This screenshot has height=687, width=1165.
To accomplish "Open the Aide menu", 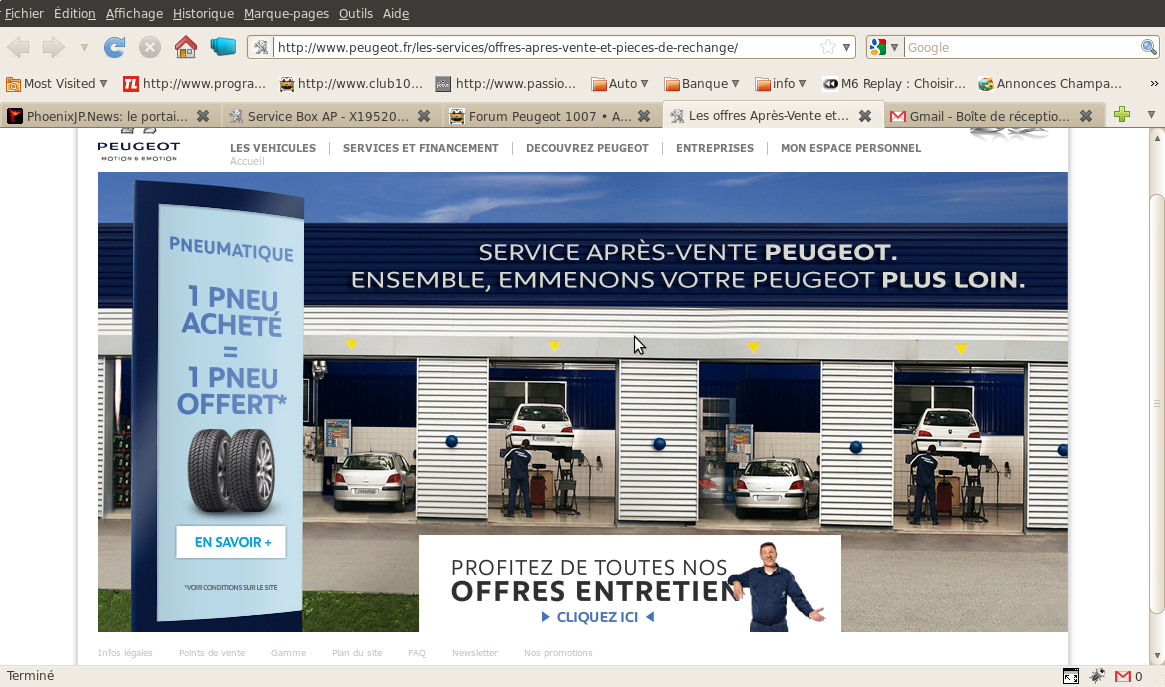I will coord(395,13).
